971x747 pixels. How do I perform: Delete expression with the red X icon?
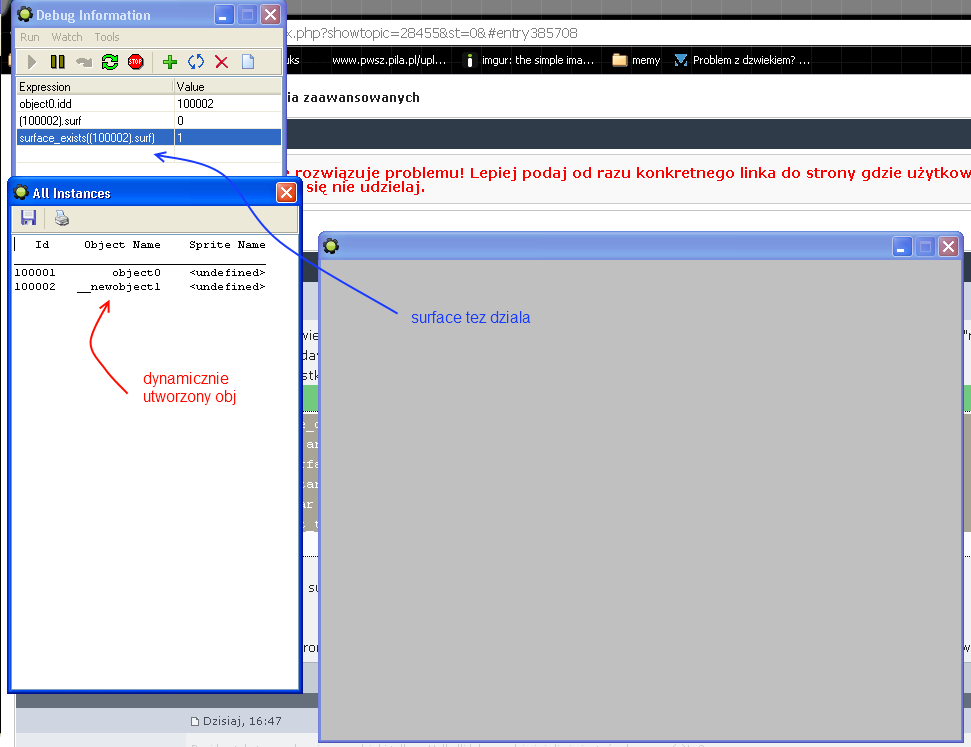click(222, 62)
